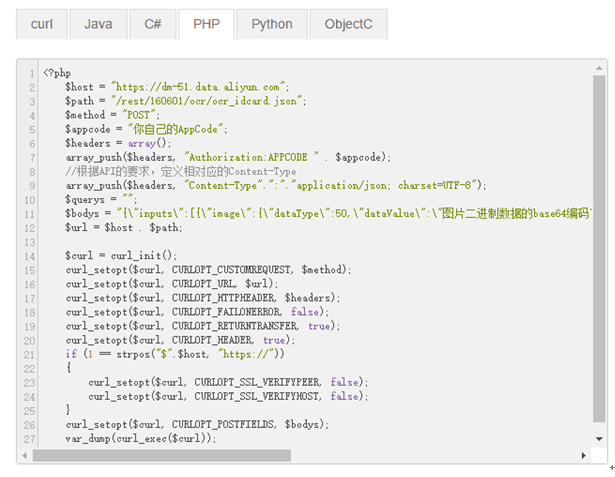Click the $bodys JSON inputs string
615x477 pixels.
point(354,213)
